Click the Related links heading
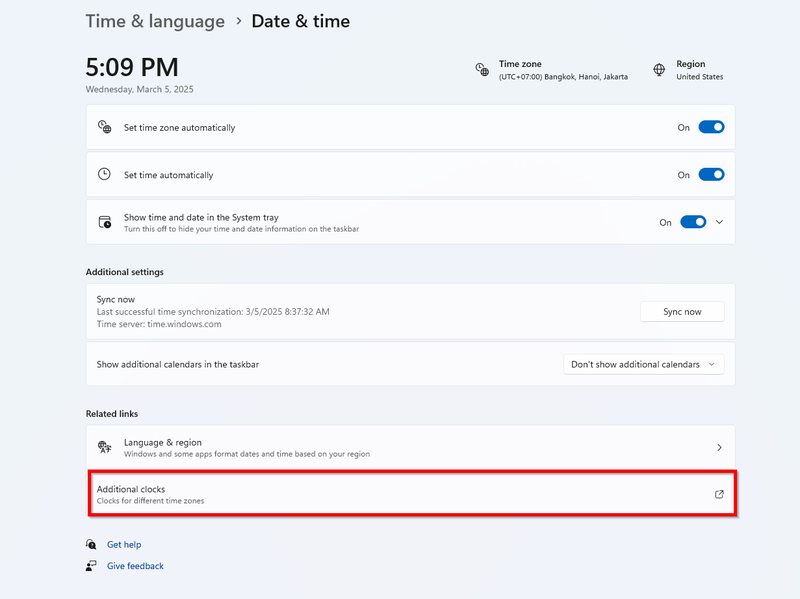800x599 pixels. coord(112,414)
